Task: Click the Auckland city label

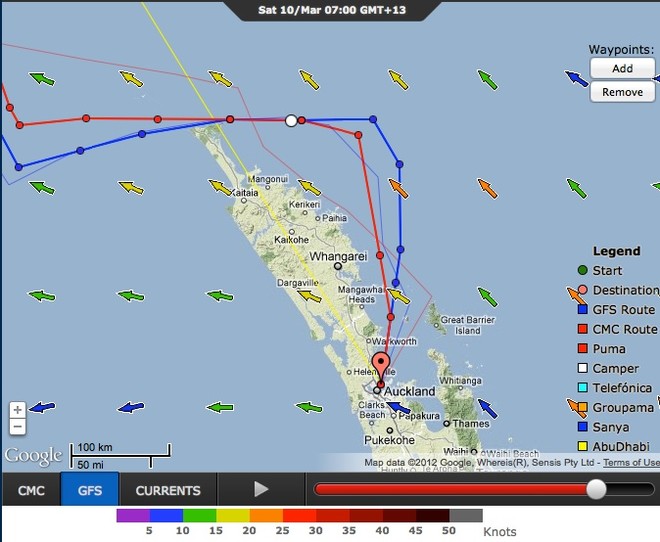Action: [410, 391]
